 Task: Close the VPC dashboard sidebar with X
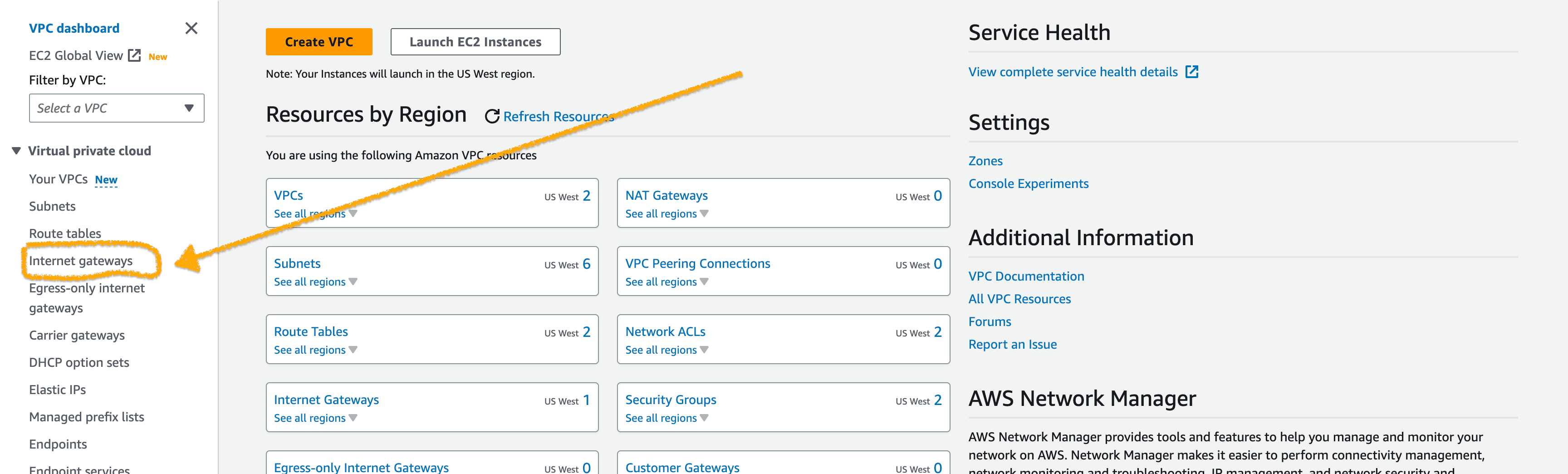(x=191, y=28)
